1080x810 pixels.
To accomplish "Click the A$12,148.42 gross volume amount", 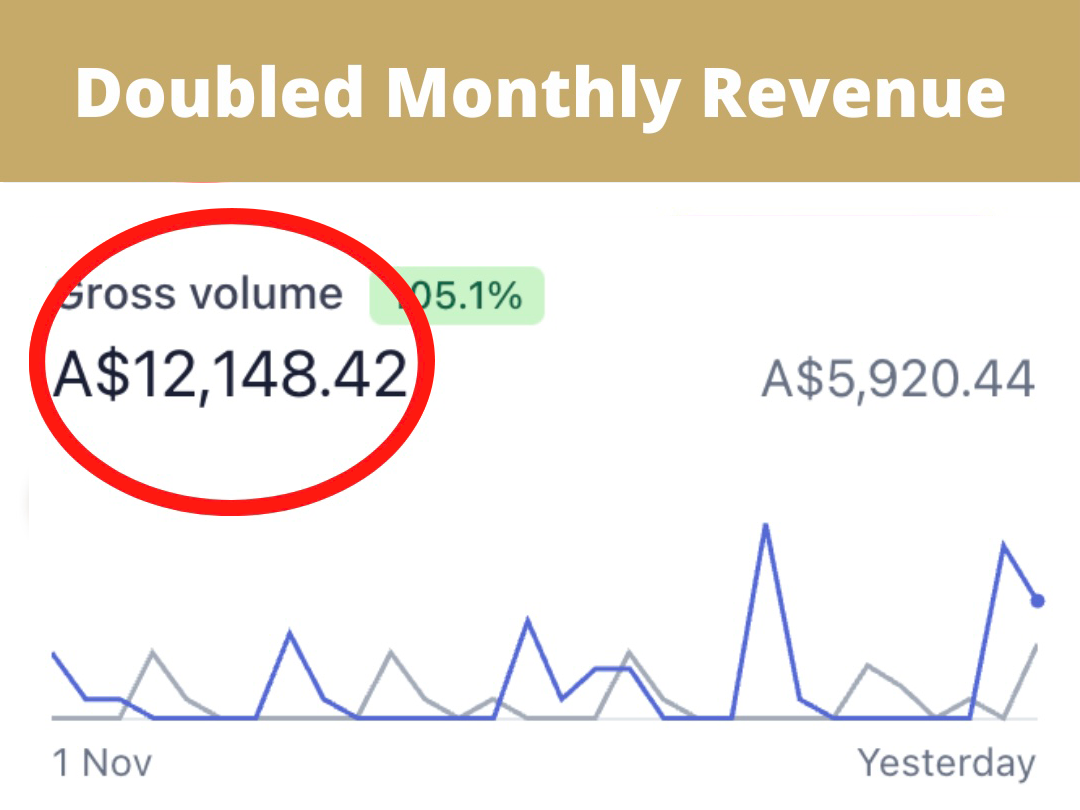I will (x=231, y=376).
